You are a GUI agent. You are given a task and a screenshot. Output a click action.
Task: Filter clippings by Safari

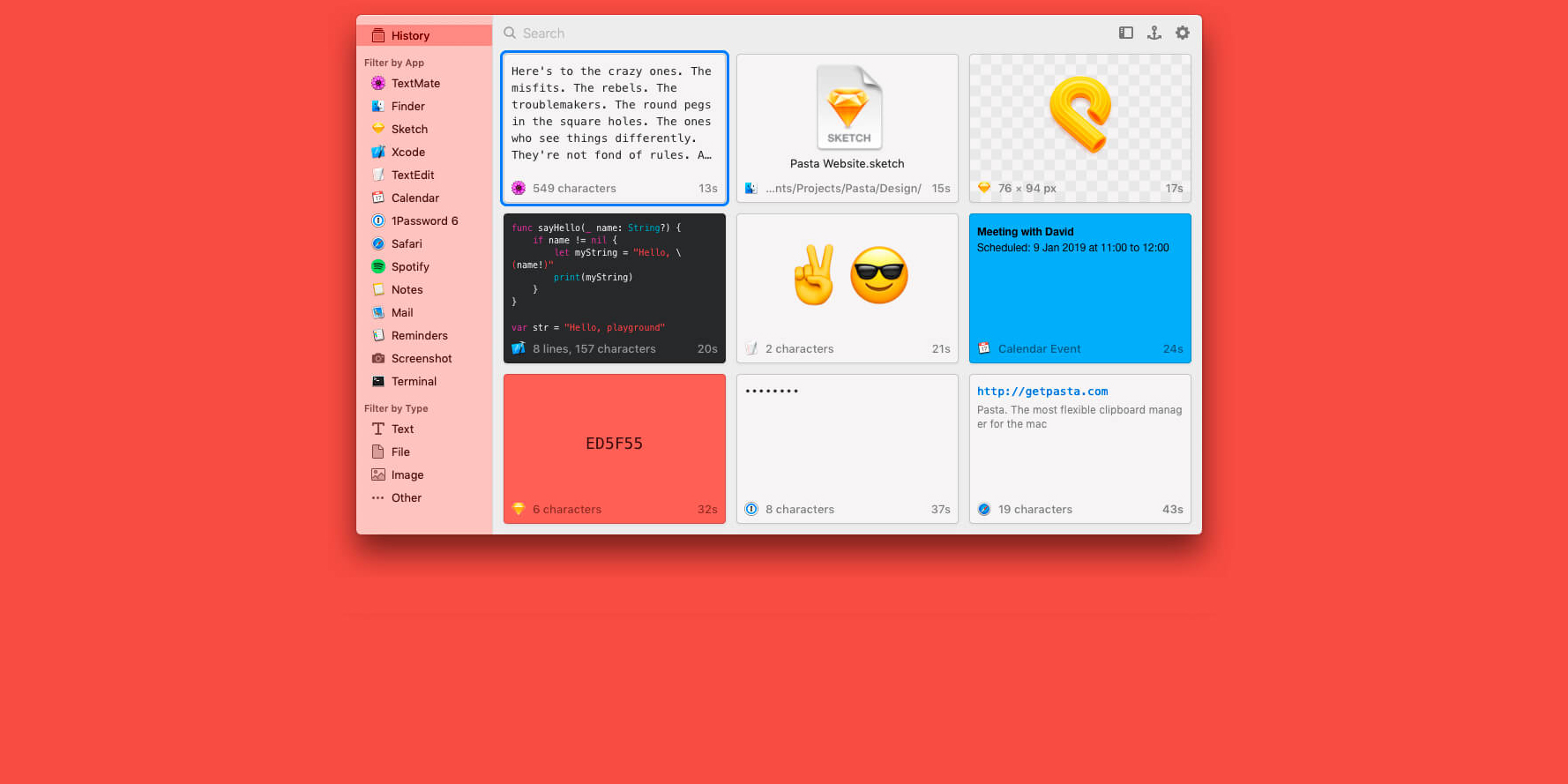(407, 243)
